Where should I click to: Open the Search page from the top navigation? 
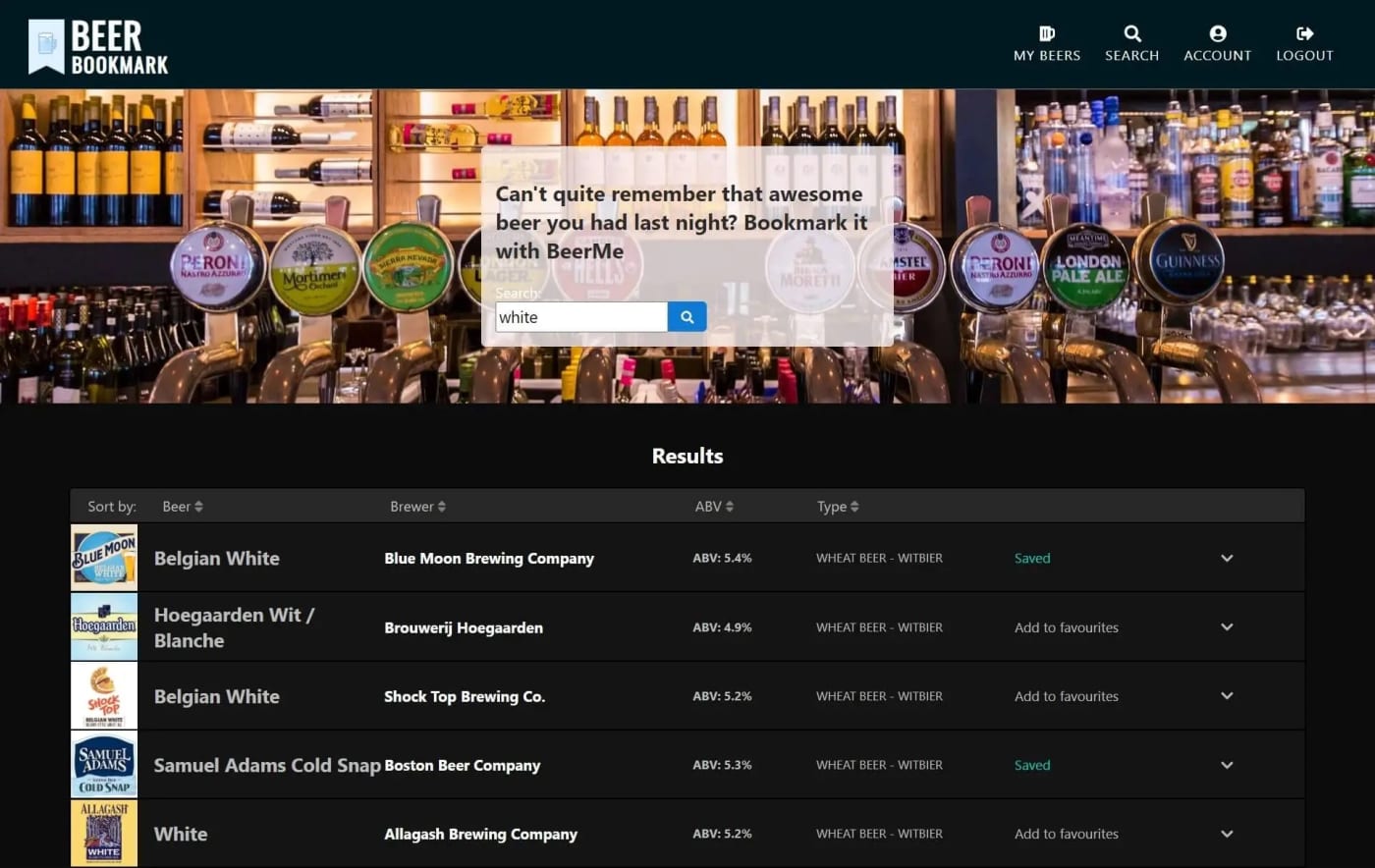(x=1131, y=44)
